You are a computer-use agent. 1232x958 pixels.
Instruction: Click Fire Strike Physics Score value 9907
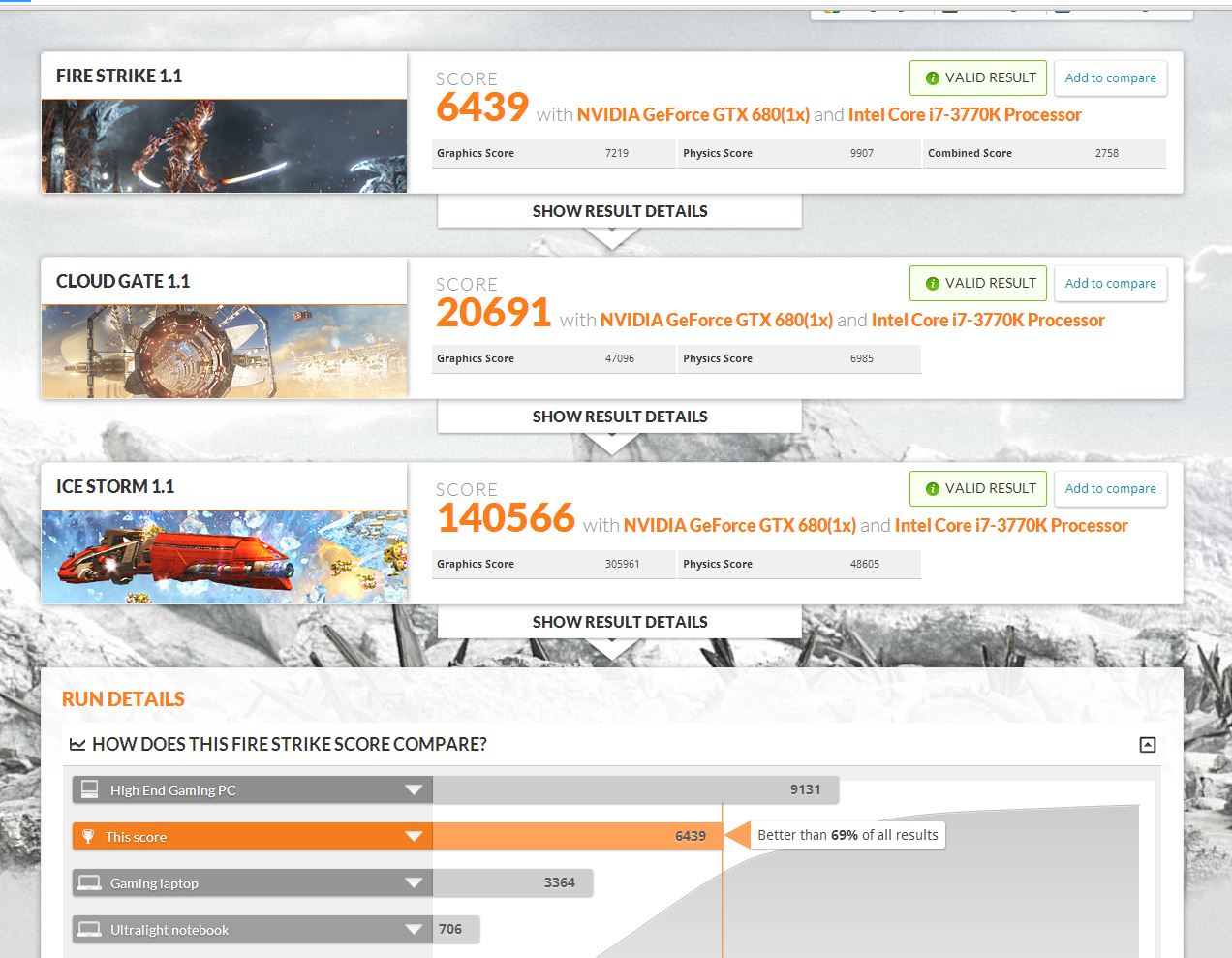pos(862,153)
